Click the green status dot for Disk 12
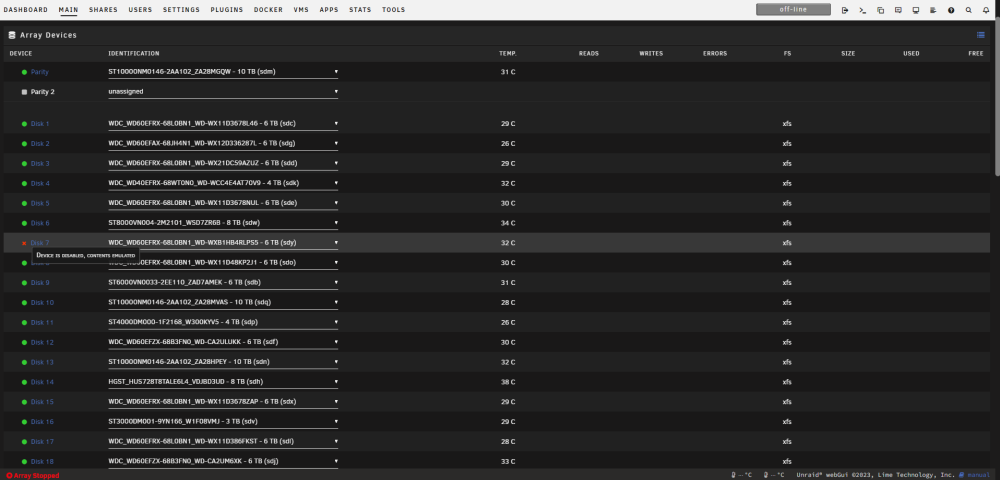The width and height of the screenshot is (1000, 480). (x=24, y=342)
